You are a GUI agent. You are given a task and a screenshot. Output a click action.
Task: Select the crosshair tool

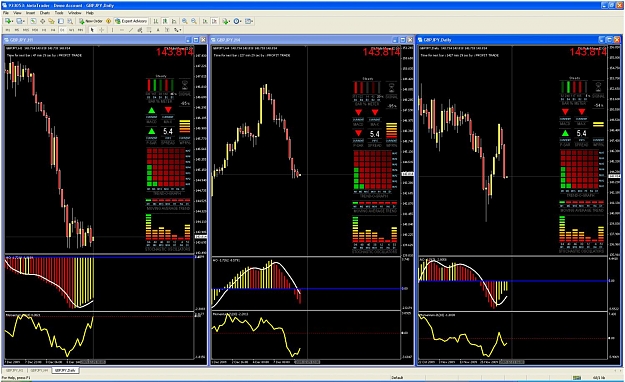[101, 30]
